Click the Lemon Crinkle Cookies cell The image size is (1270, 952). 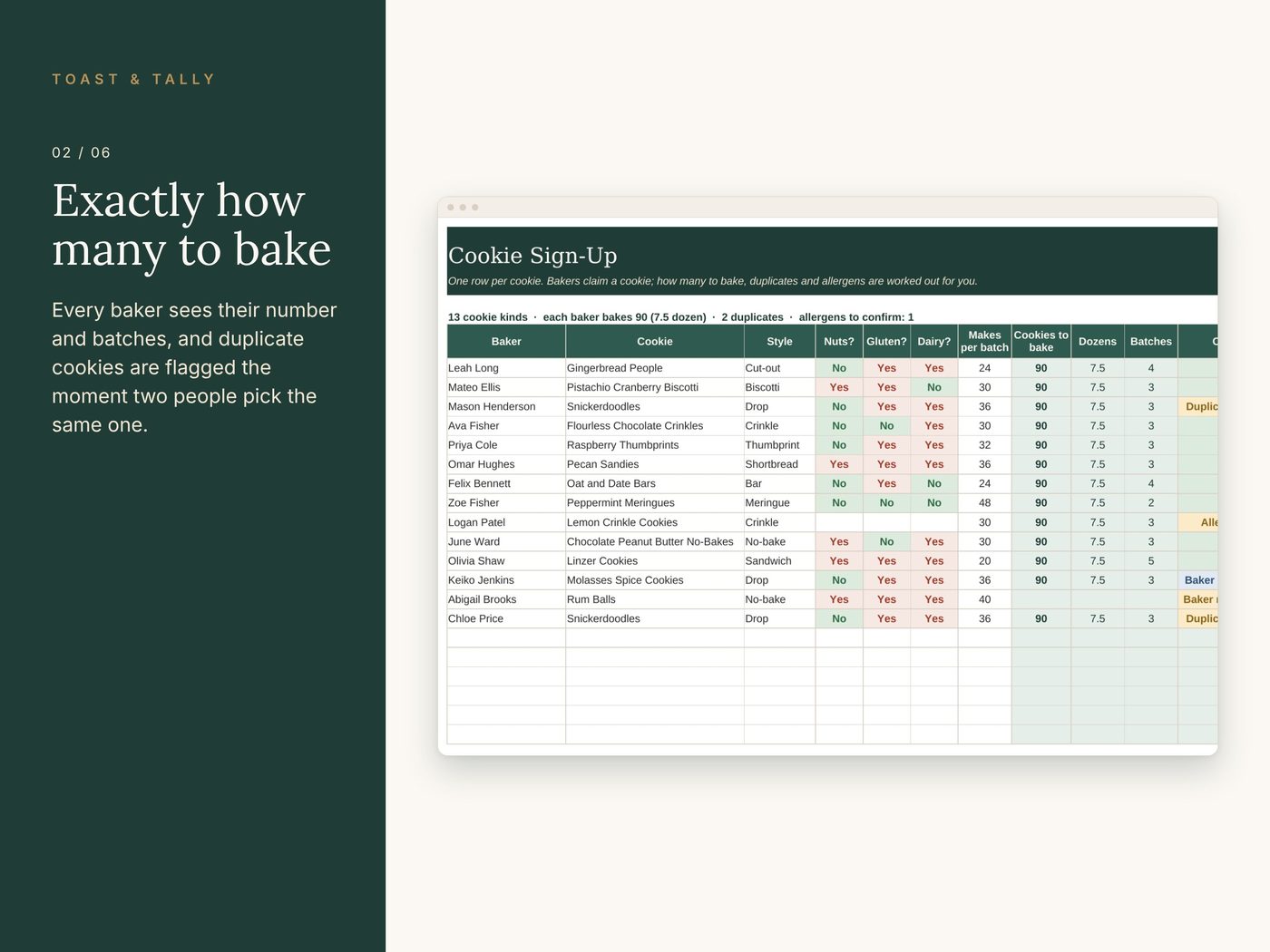655,522
